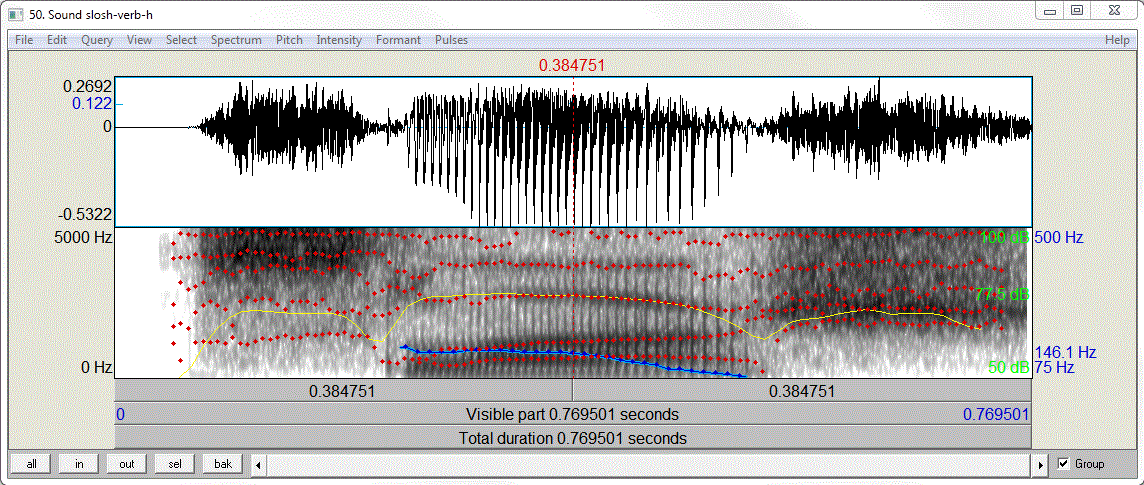1144x485 pixels.
Task: Click the 'all' zoom button
Action: pyautogui.click(x=31, y=464)
